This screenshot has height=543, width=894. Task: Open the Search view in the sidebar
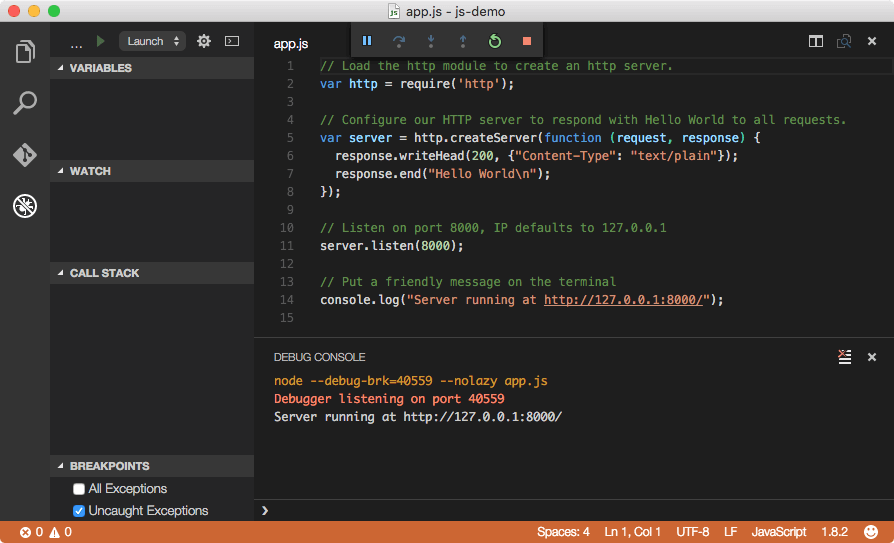[x=25, y=103]
